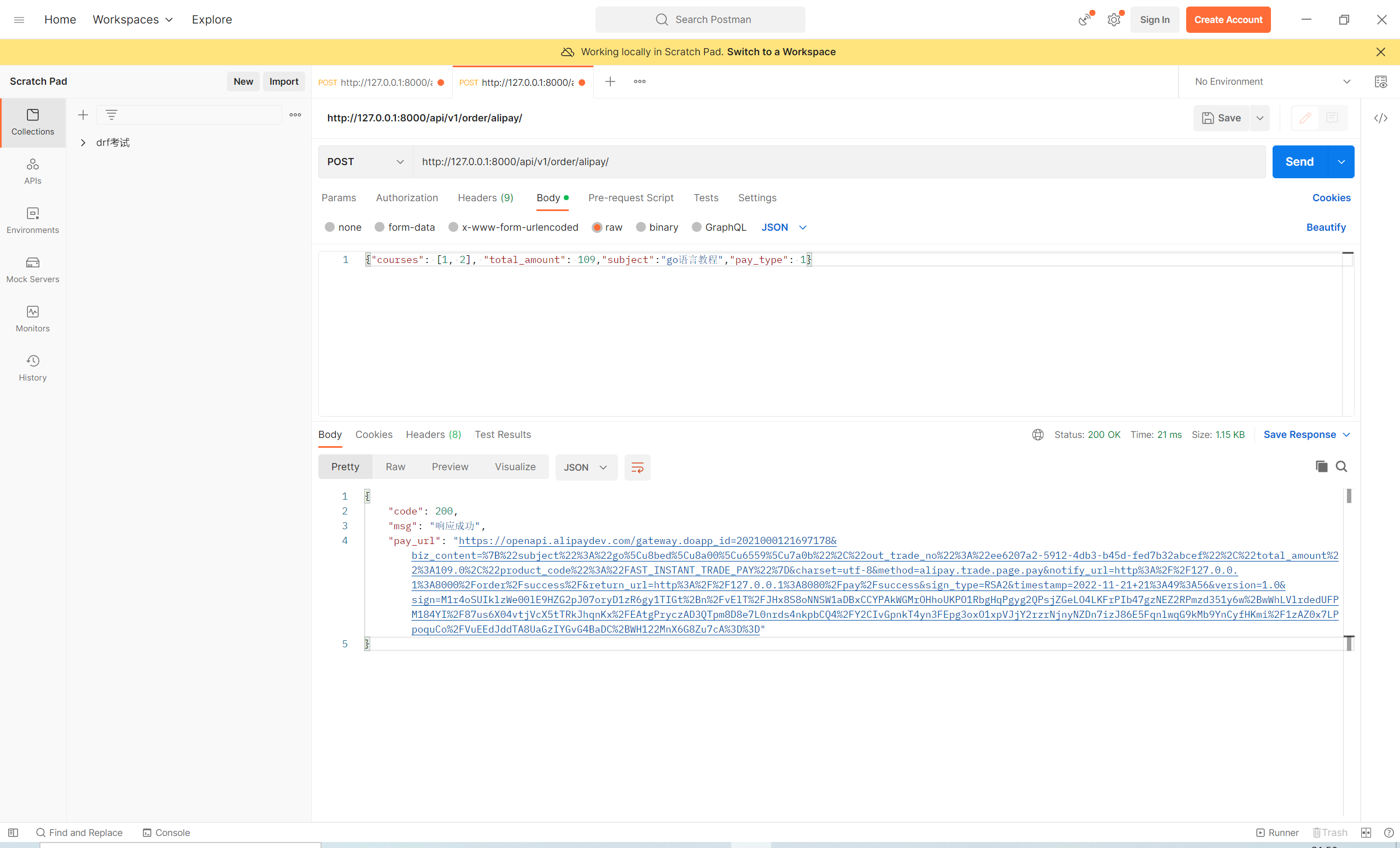The image size is (1400, 848).
Task: Open the Mock Servers sidebar panel
Action: click(x=32, y=269)
